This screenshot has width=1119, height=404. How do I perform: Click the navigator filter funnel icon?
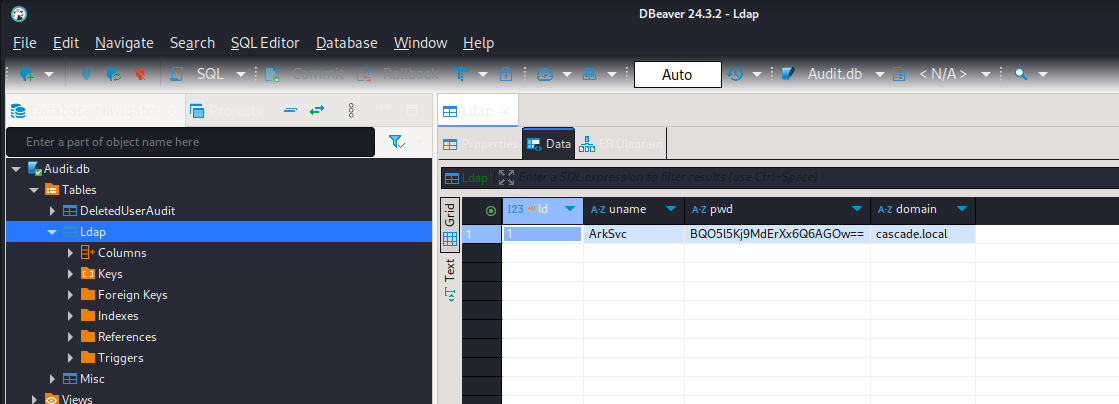coord(395,143)
